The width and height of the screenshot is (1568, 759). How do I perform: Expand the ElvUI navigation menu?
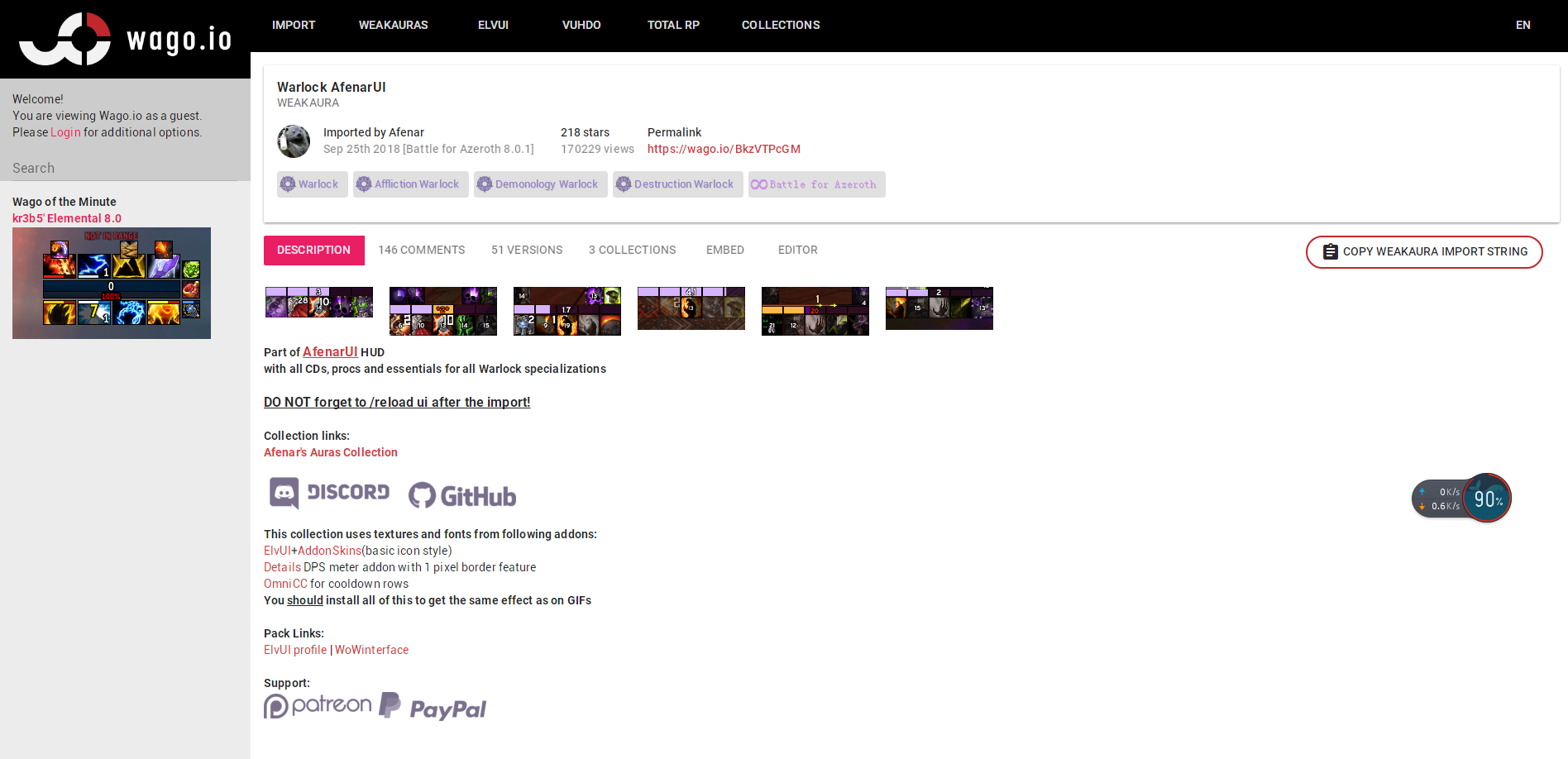pyautogui.click(x=493, y=25)
